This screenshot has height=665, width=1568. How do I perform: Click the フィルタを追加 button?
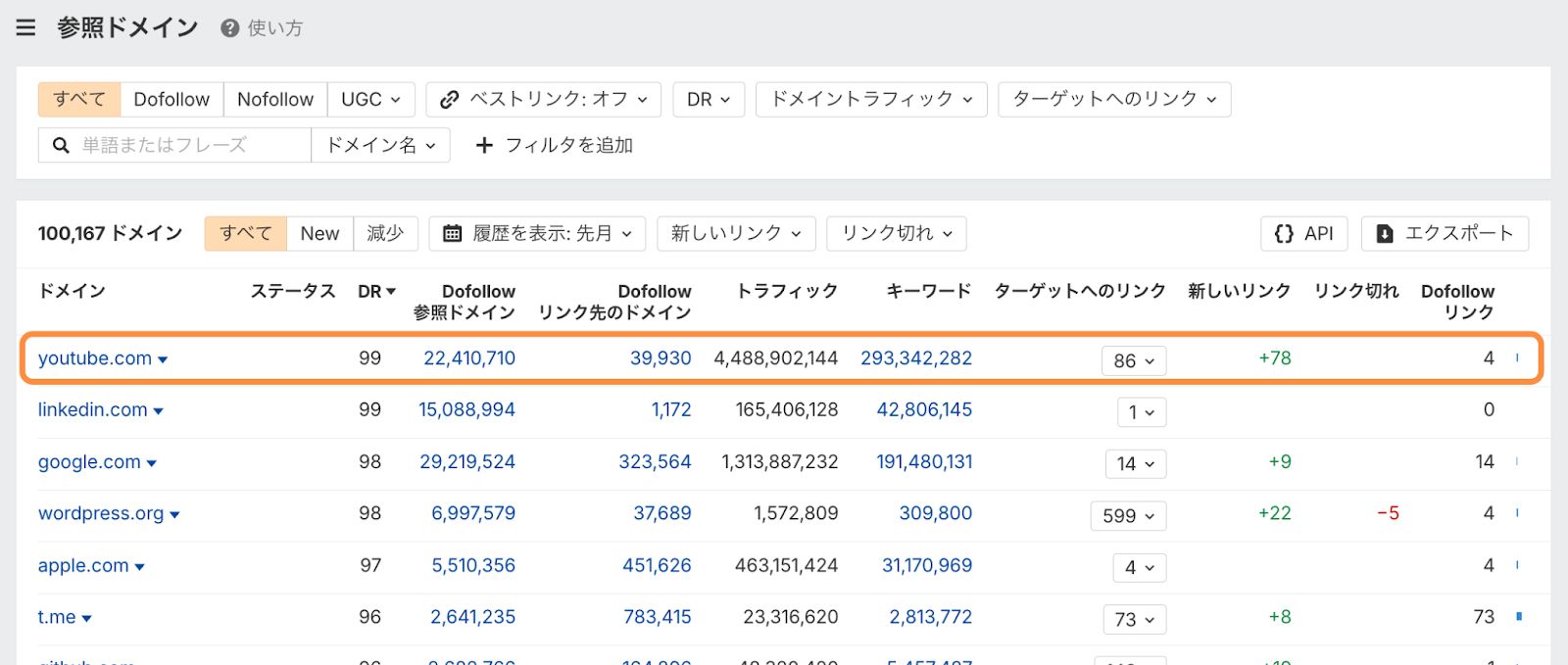point(555,145)
